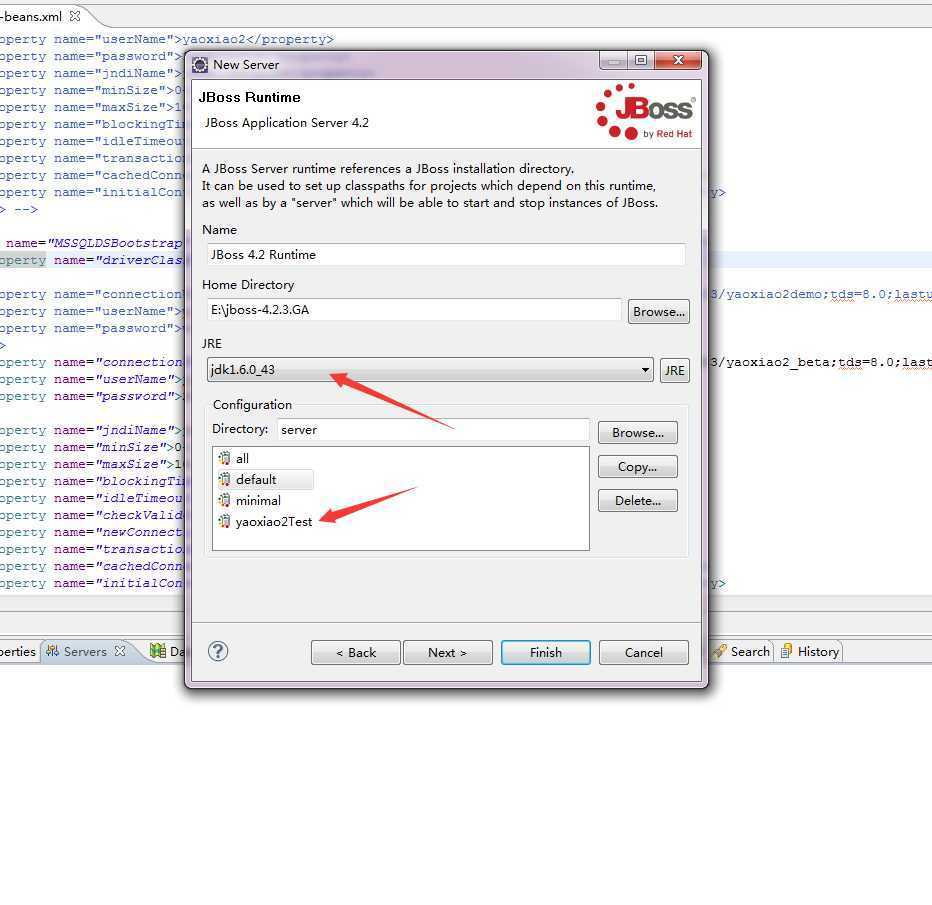Switch to the History tab

(810, 651)
